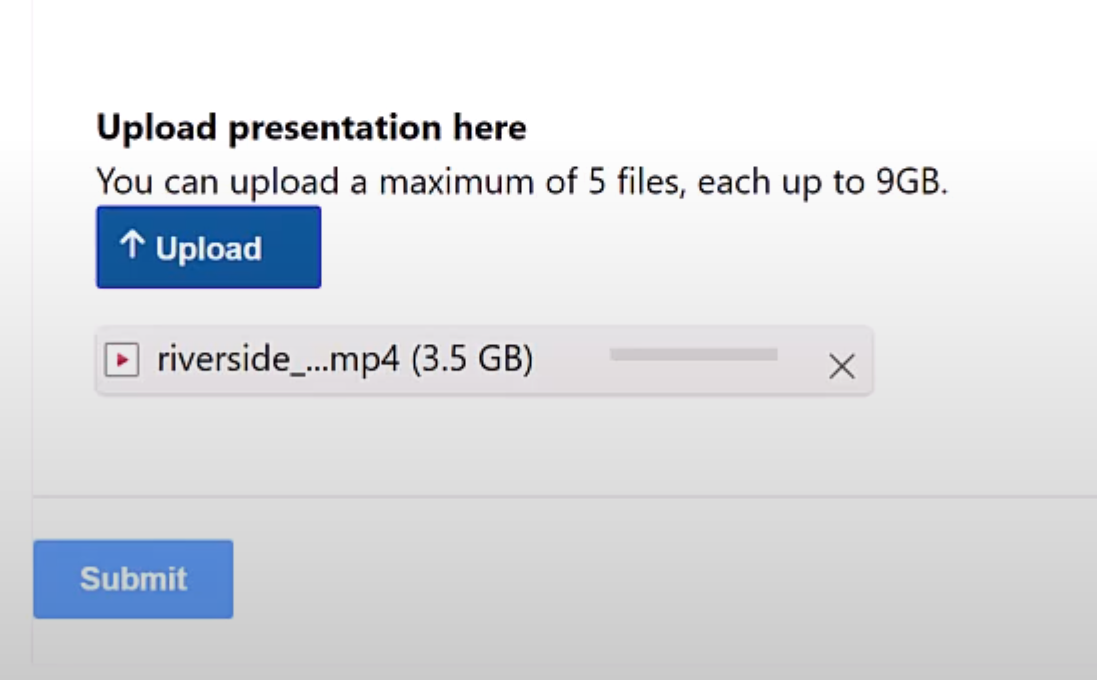Click the "Upload presentation here" heading

point(311,128)
